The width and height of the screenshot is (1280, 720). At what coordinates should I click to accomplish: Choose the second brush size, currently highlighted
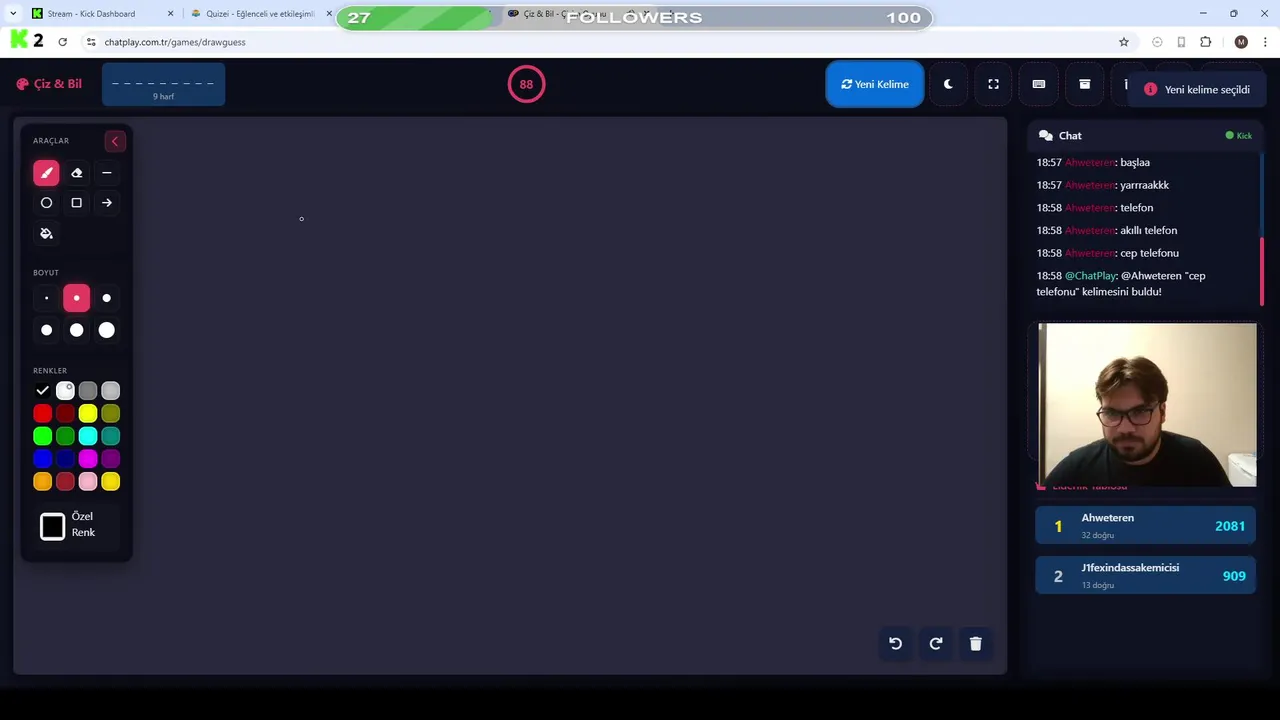pos(76,298)
